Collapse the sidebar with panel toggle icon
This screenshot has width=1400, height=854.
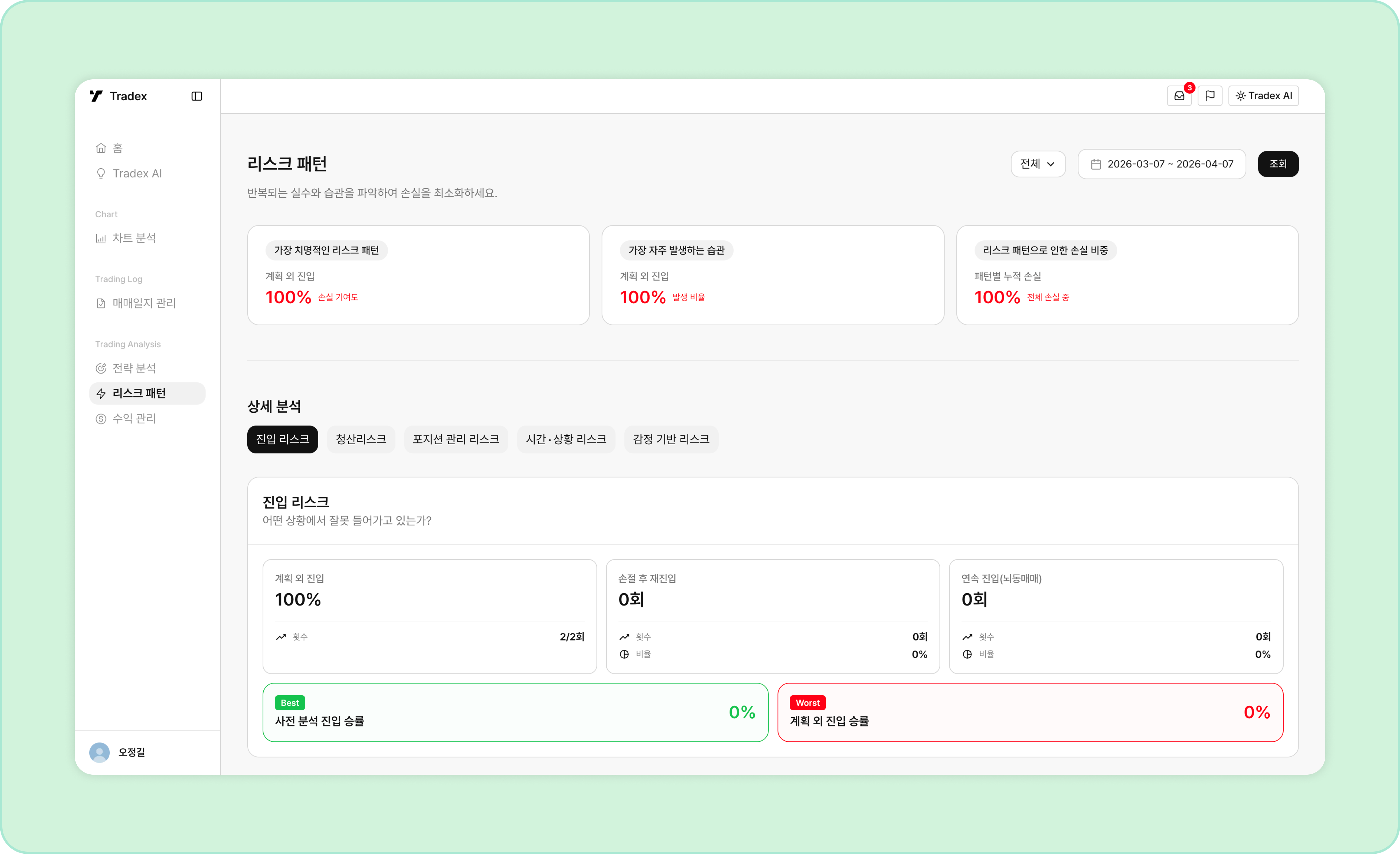(197, 96)
